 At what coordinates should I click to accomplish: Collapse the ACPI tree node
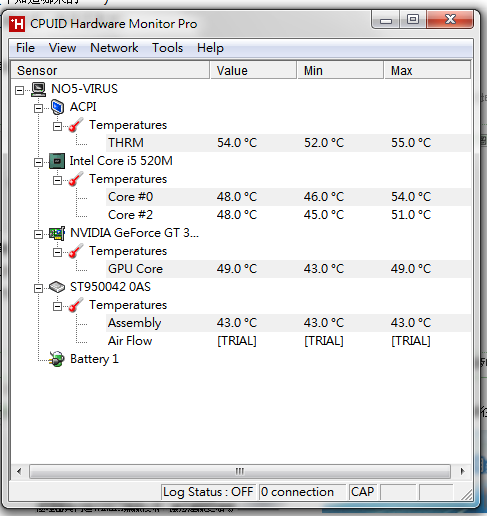click(x=38, y=108)
